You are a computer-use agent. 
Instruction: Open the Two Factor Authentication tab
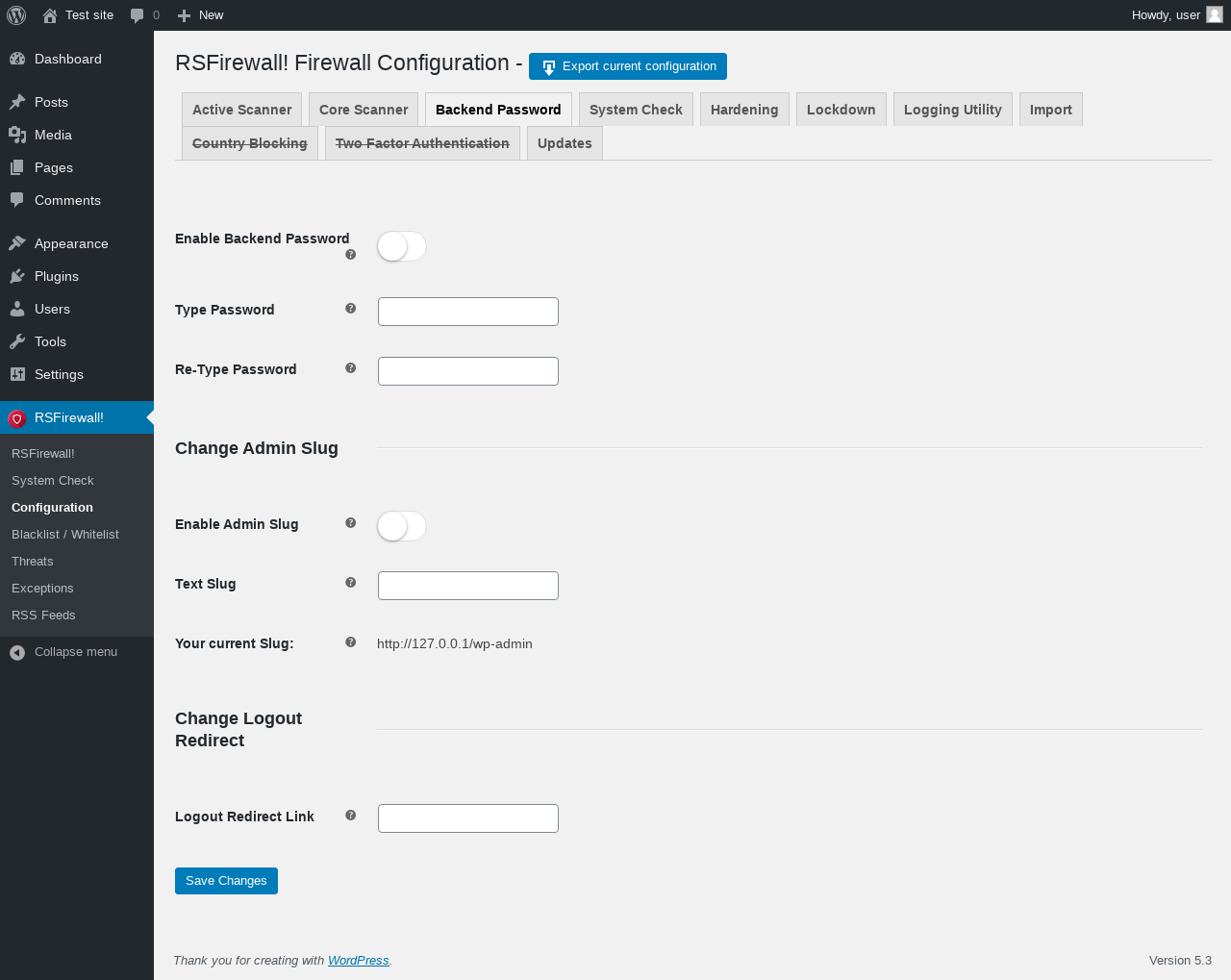click(x=422, y=143)
